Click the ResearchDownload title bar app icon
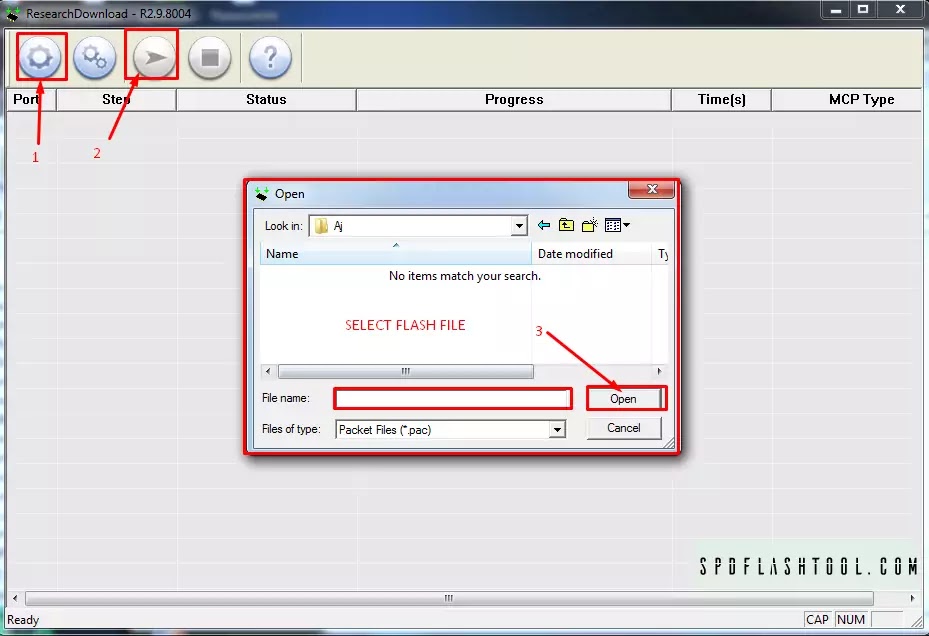Screen dimensions: 929x636 tap(13, 13)
